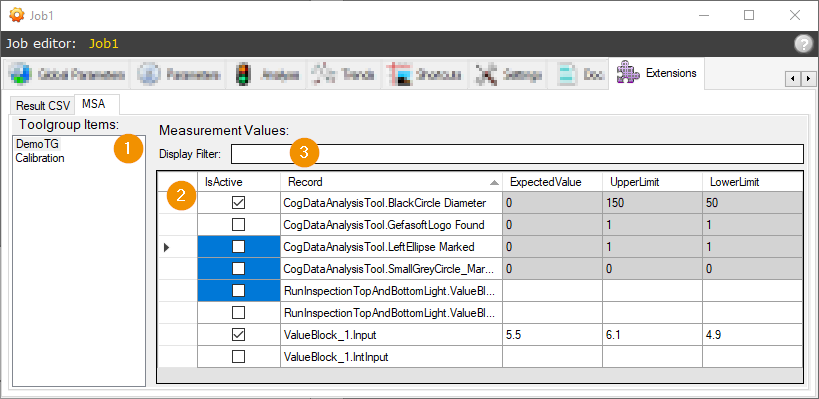The image size is (819, 399).
Task: Check IsActive for LeftEllipse Marked record
Action: point(239,247)
